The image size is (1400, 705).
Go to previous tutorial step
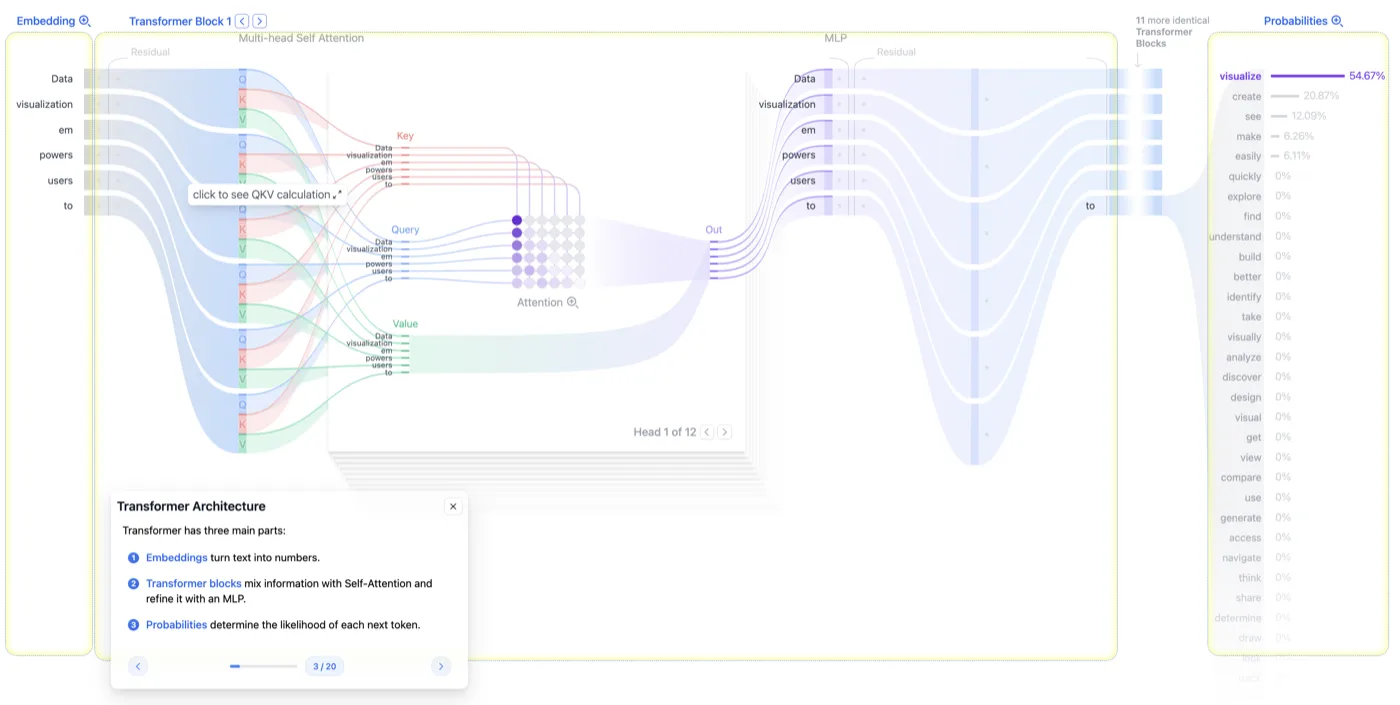pyautogui.click(x=138, y=666)
